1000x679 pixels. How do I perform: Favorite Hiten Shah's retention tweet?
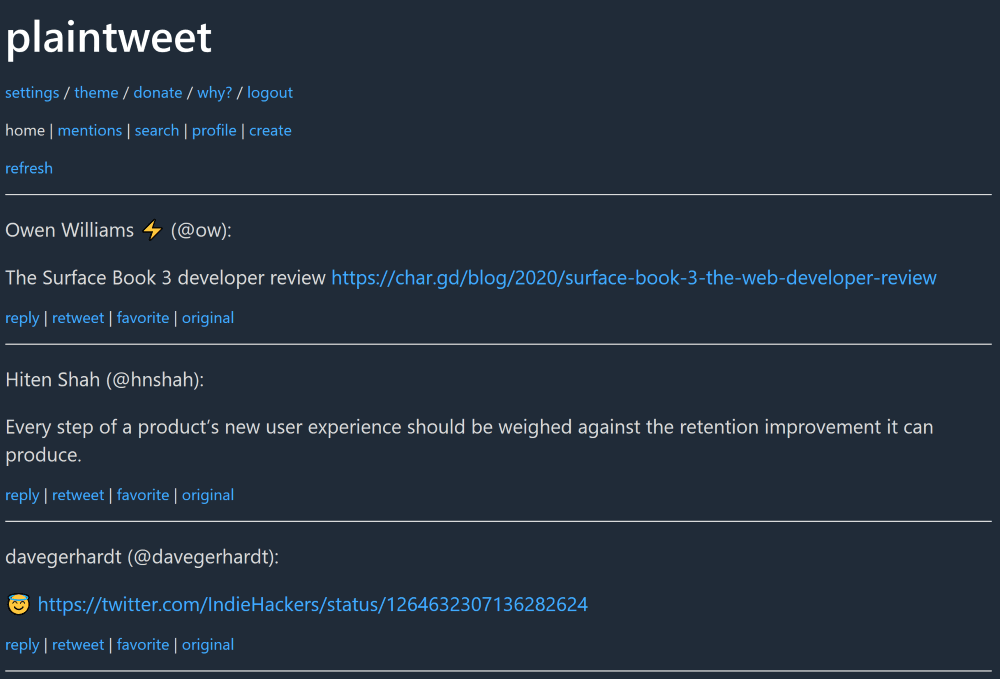click(143, 495)
